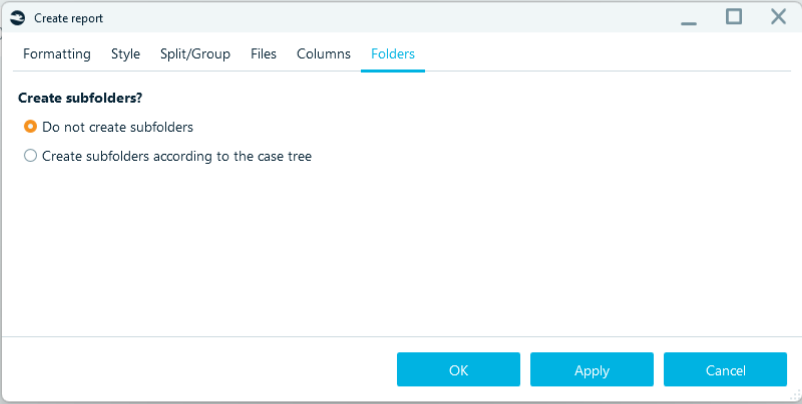Screen dimensions: 802x404
Task: Click the Create report title text
Action: (x=69, y=18)
